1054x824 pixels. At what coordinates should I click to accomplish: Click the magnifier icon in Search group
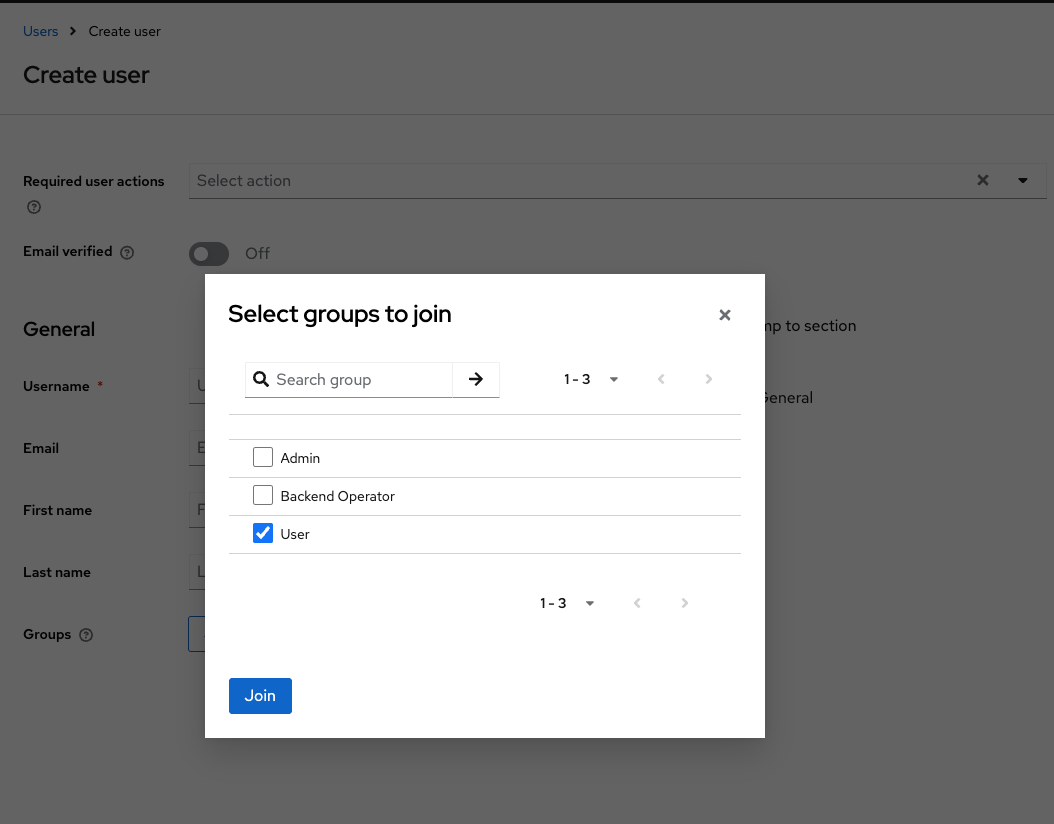point(261,380)
